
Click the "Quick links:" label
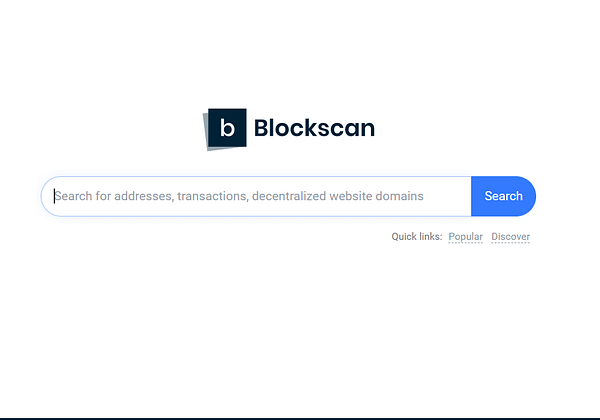417,237
